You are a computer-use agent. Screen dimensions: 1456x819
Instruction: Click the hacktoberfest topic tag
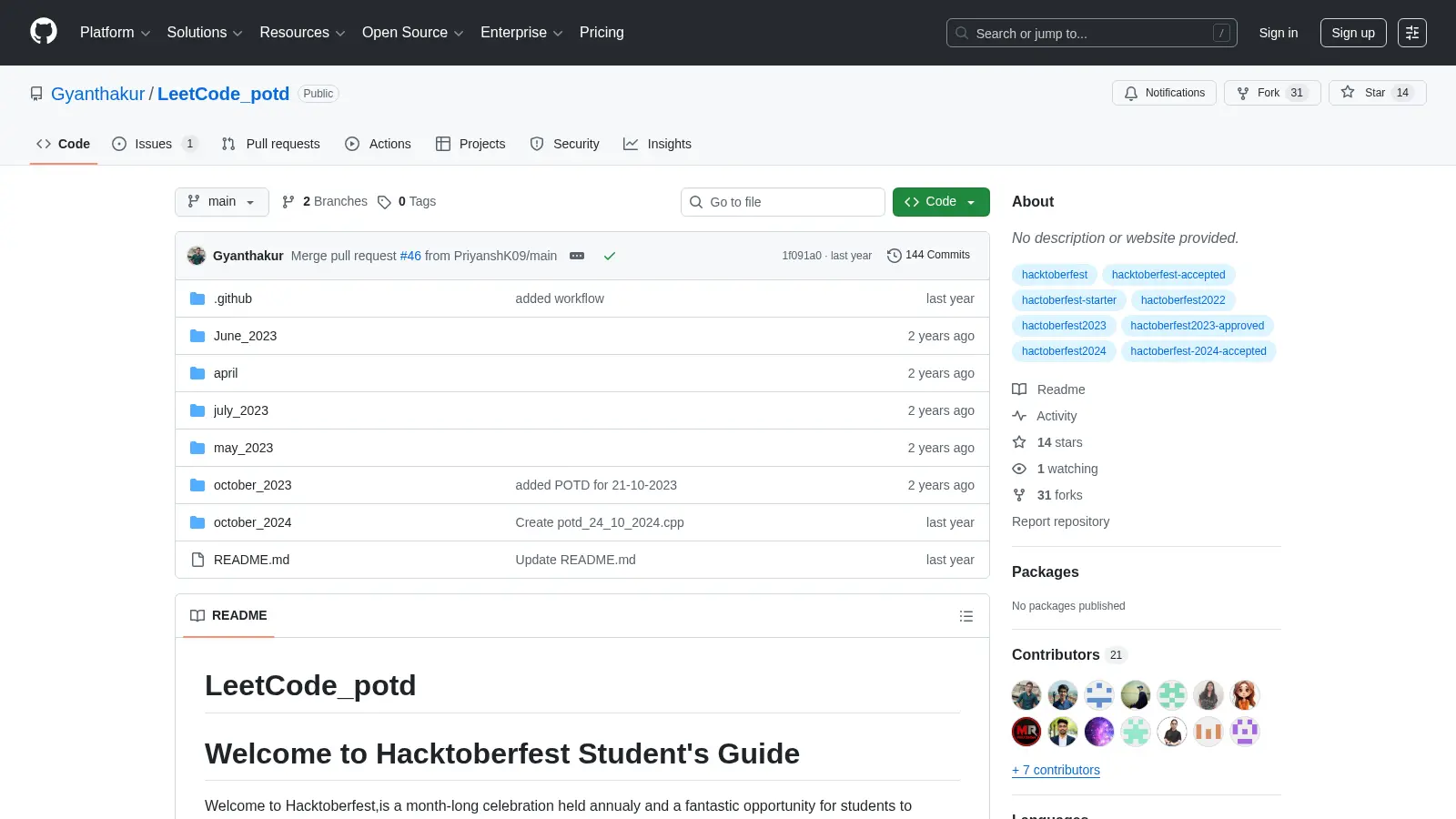click(x=1055, y=275)
